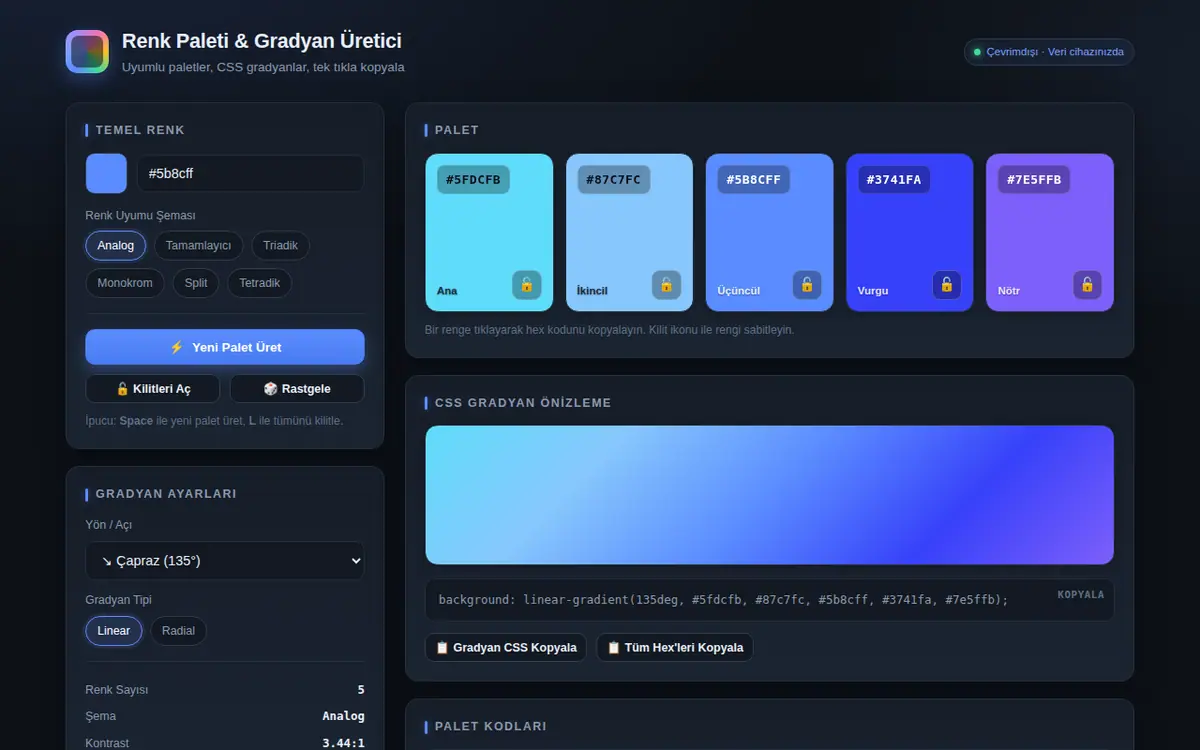Copy hex from the #5B8CFF Üçüncül swatch
This screenshot has width=1200, height=750.
[x=769, y=232]
